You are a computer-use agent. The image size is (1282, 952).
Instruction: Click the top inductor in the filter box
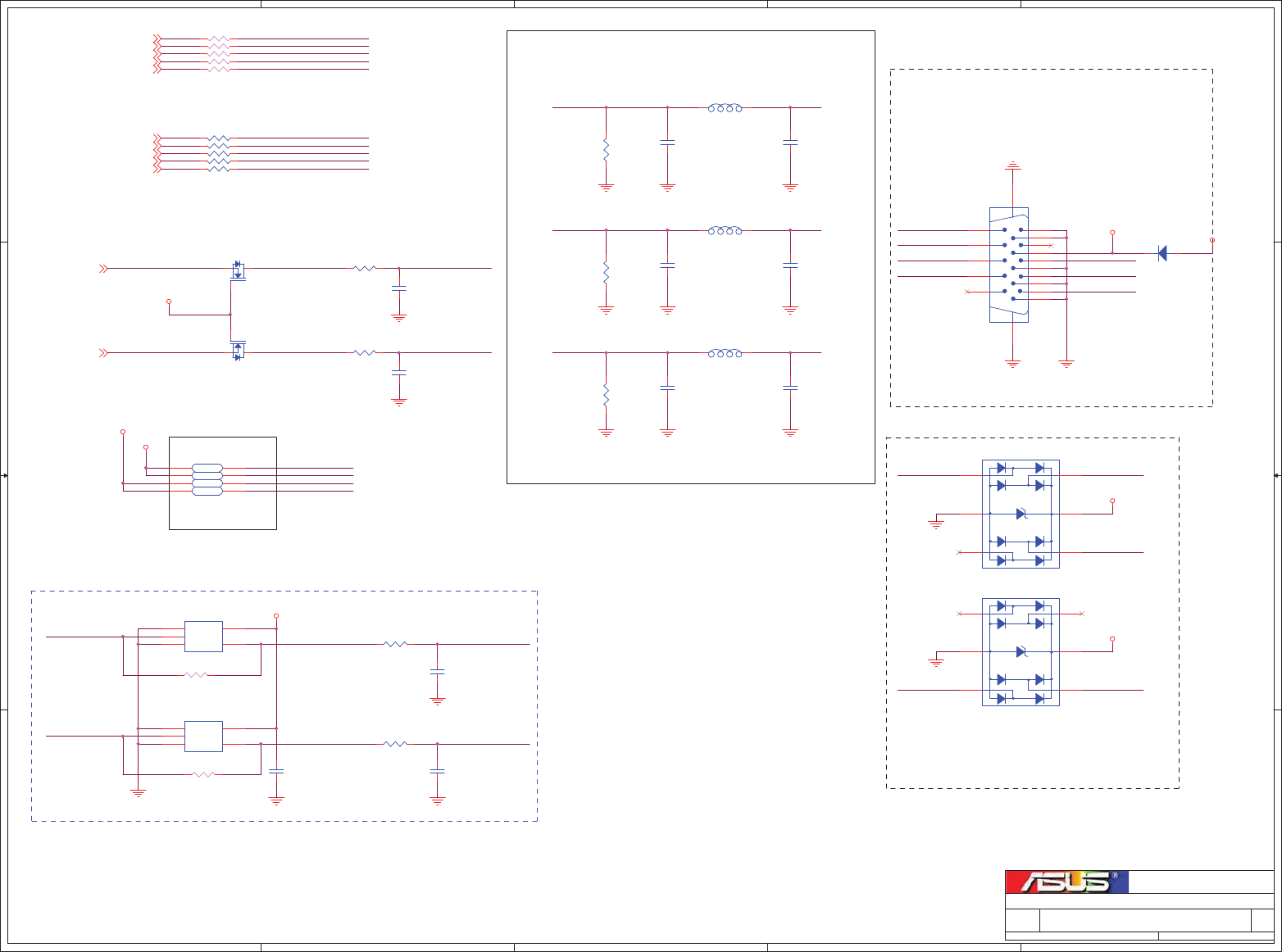tap(725, 107)
